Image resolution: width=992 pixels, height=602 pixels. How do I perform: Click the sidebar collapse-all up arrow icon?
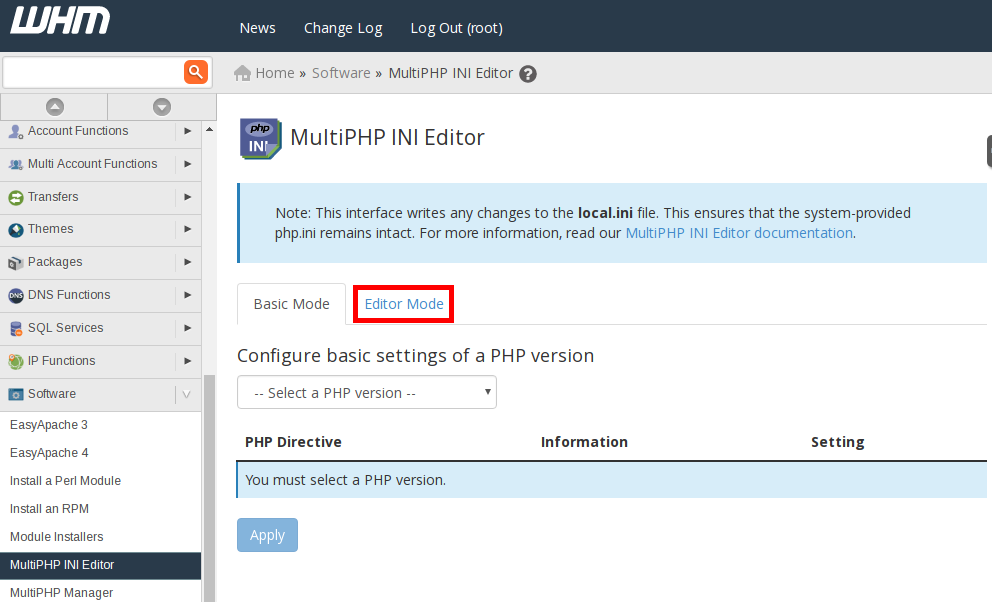[54, 107]
